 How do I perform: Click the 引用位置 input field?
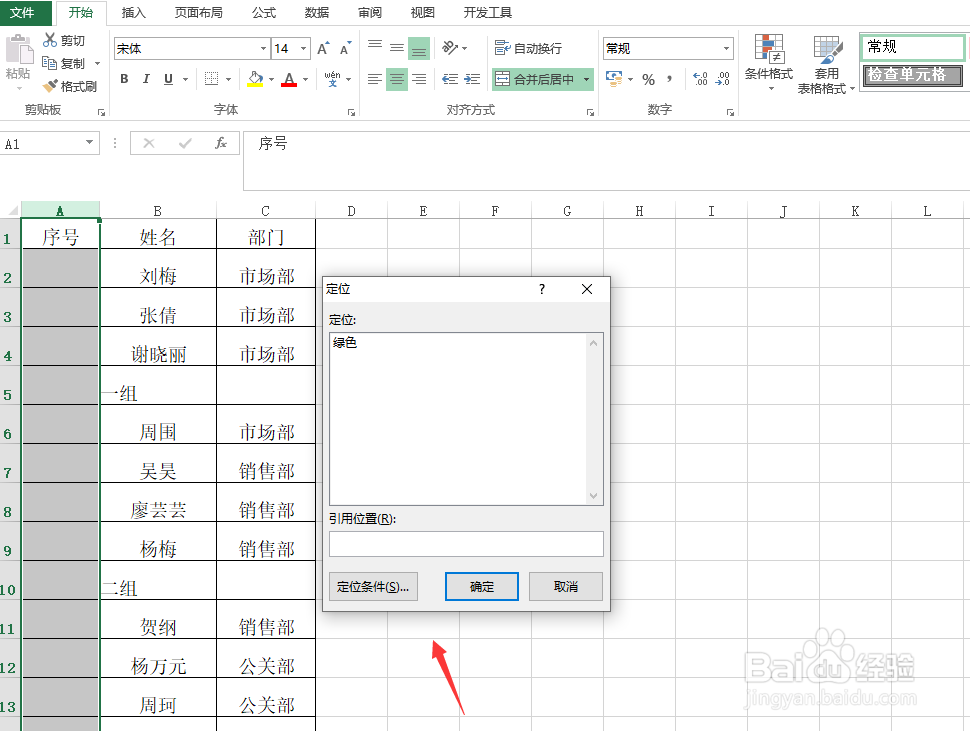tap(466, 544)
